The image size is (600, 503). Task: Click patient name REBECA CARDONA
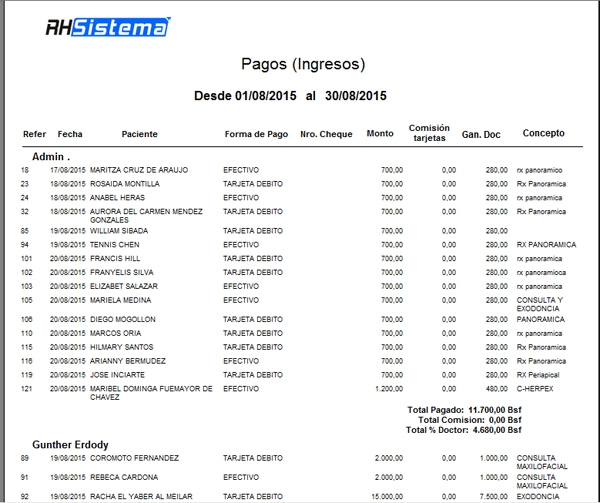124,477
